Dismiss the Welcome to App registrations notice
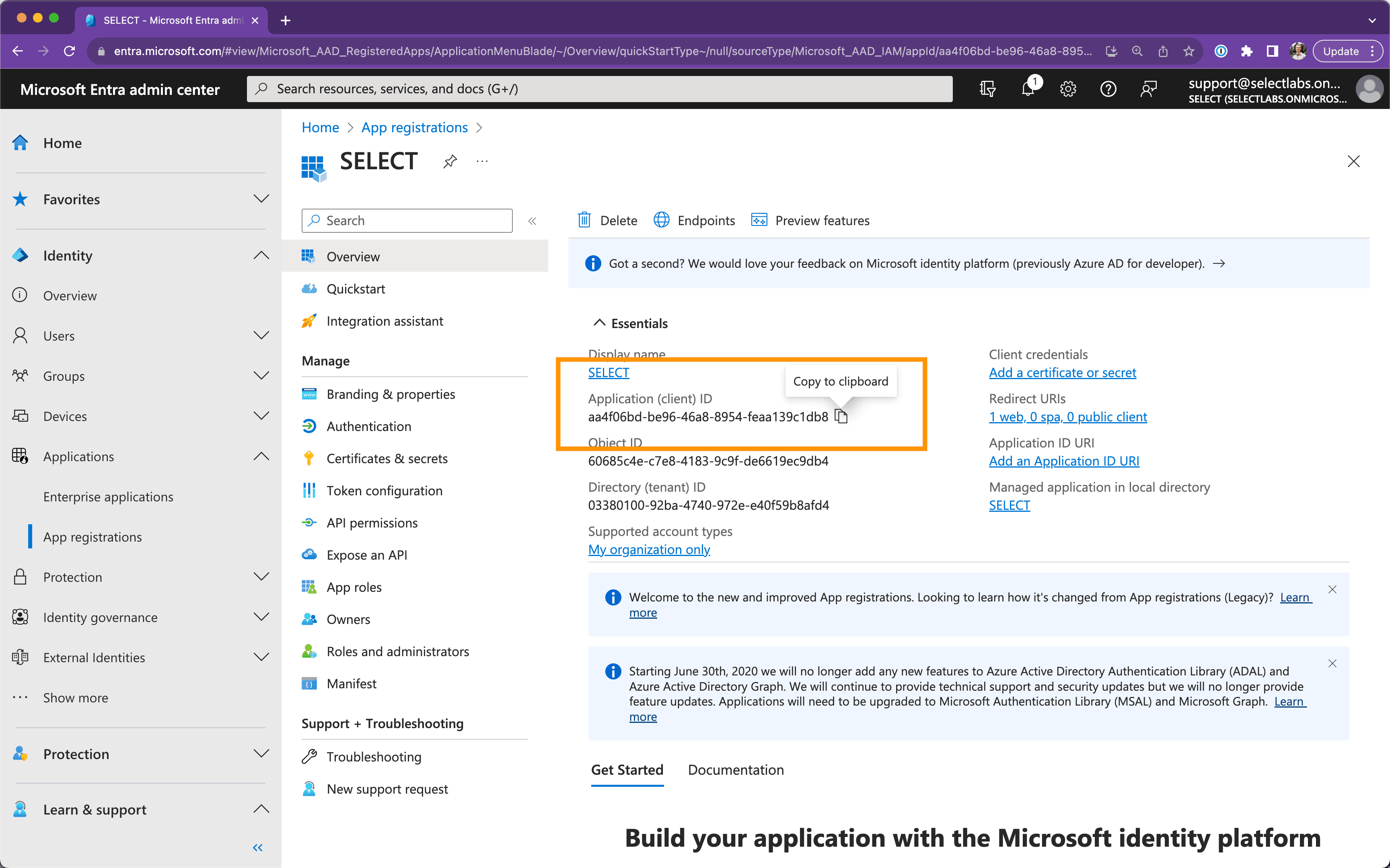 tap(1332, 589)
